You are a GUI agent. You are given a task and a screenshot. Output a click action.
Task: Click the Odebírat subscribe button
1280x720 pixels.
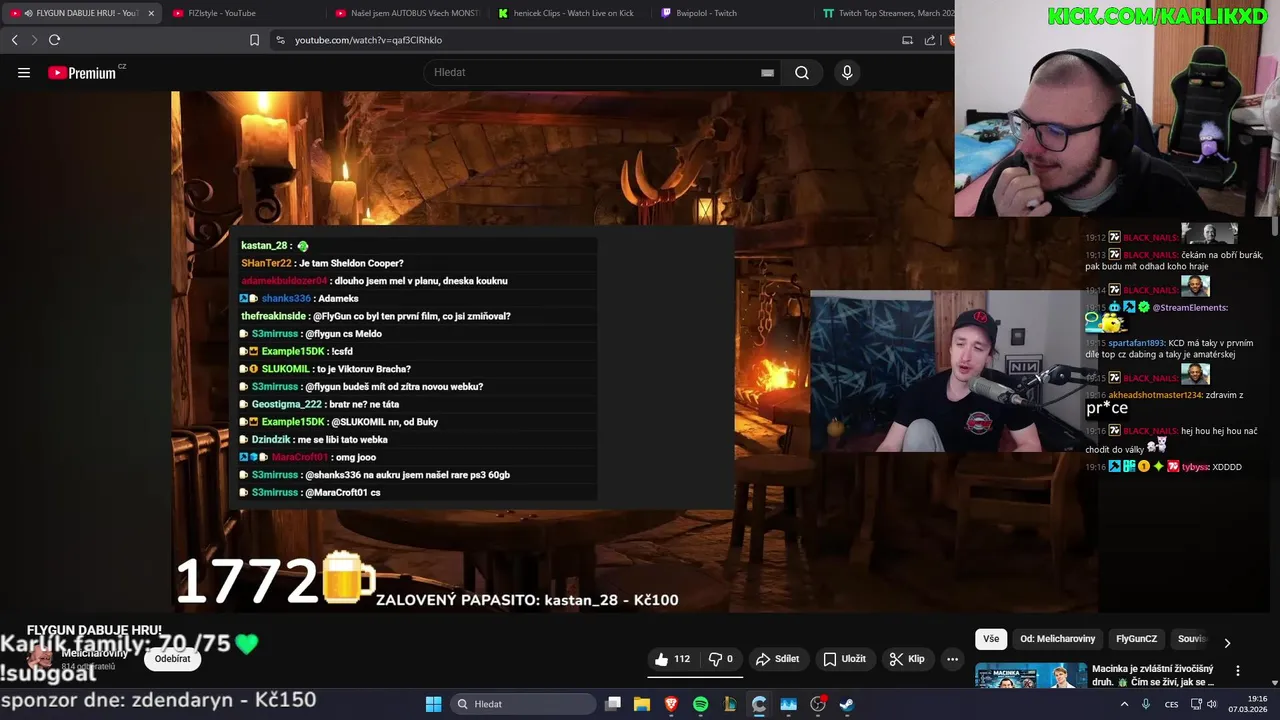point(172,659)
